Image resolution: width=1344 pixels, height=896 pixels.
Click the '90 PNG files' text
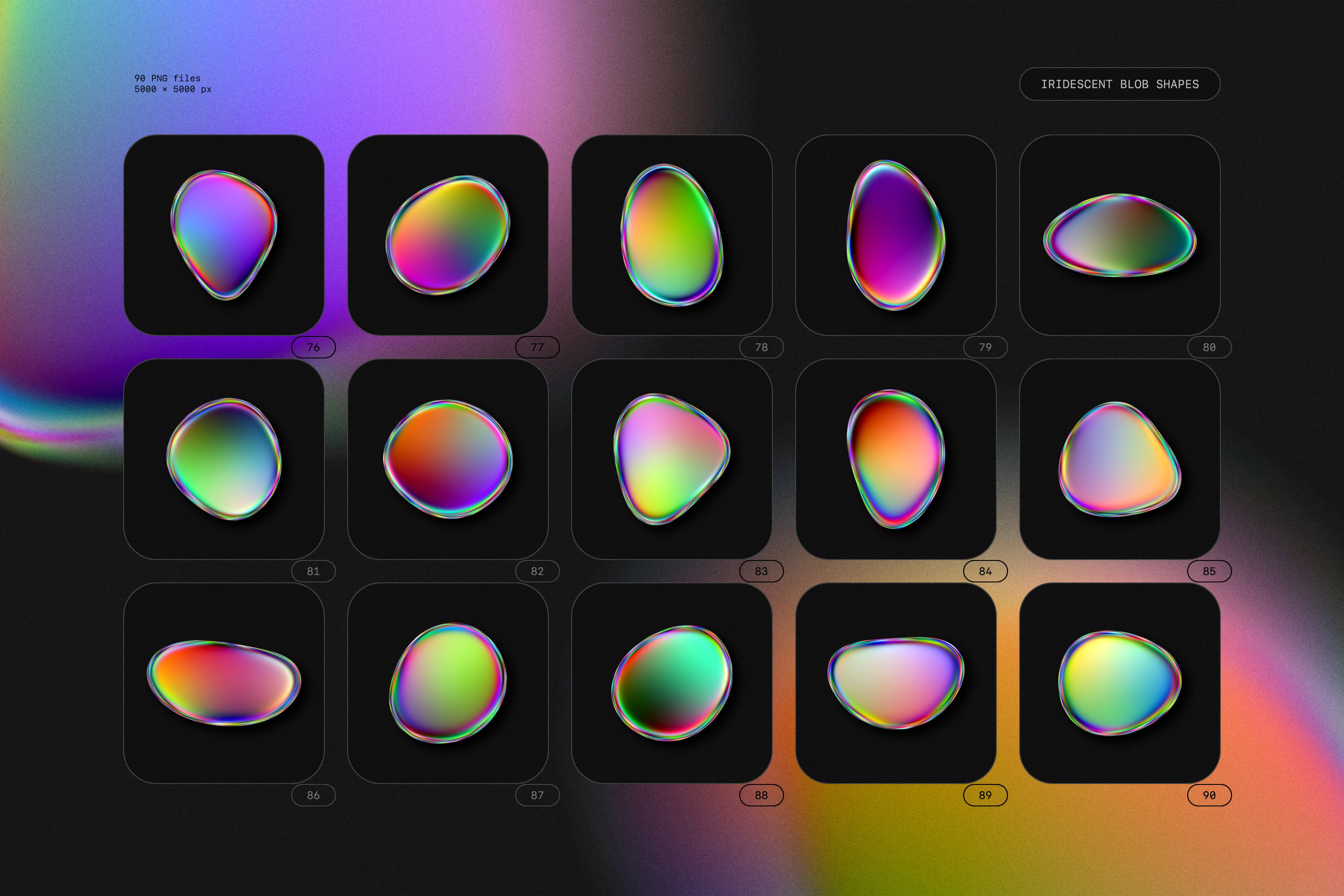[168, 78]
